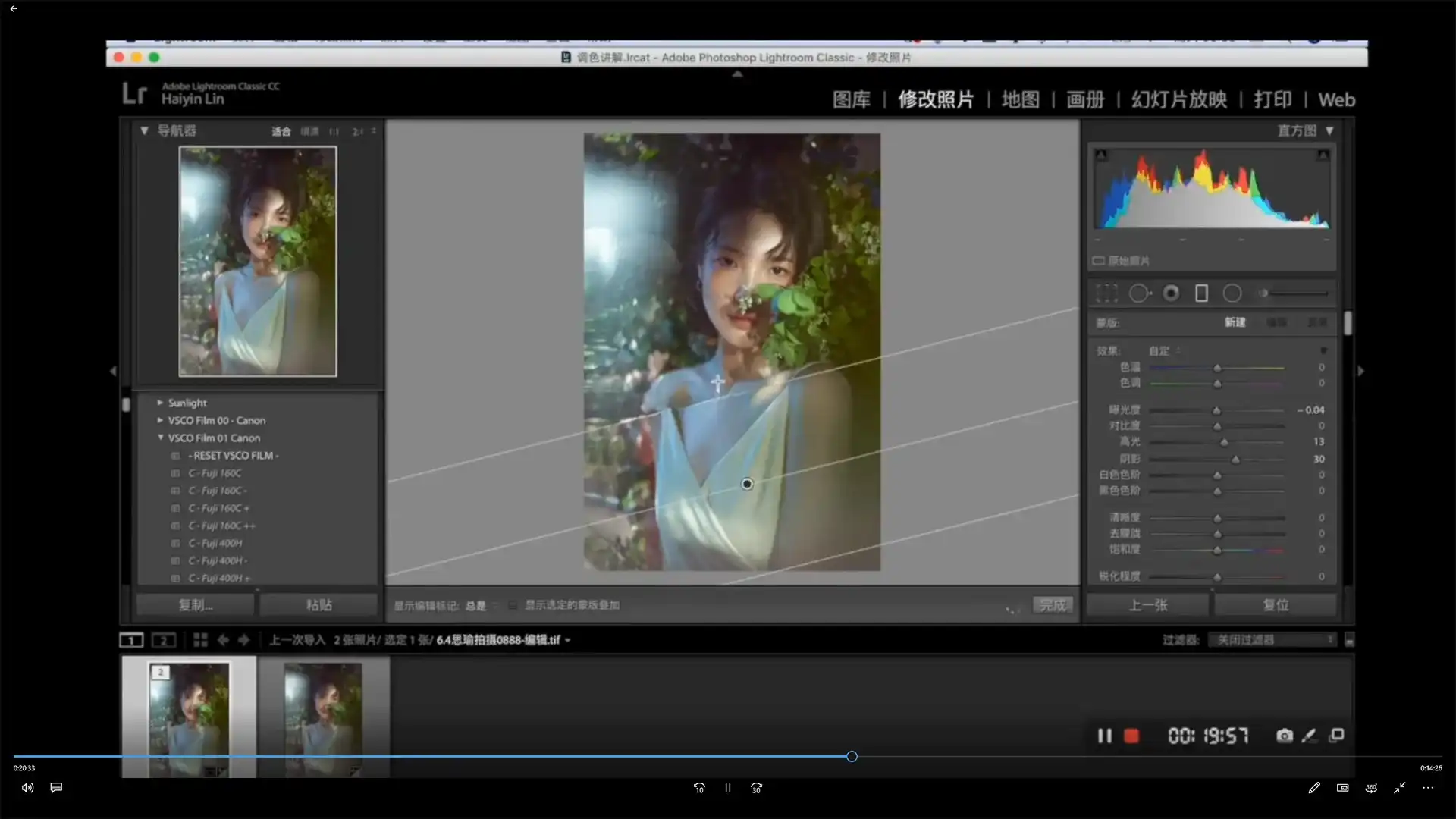1456x819 pixels.
Task: Enable subtitles with the CC button
Action: (x=56, y=788)
